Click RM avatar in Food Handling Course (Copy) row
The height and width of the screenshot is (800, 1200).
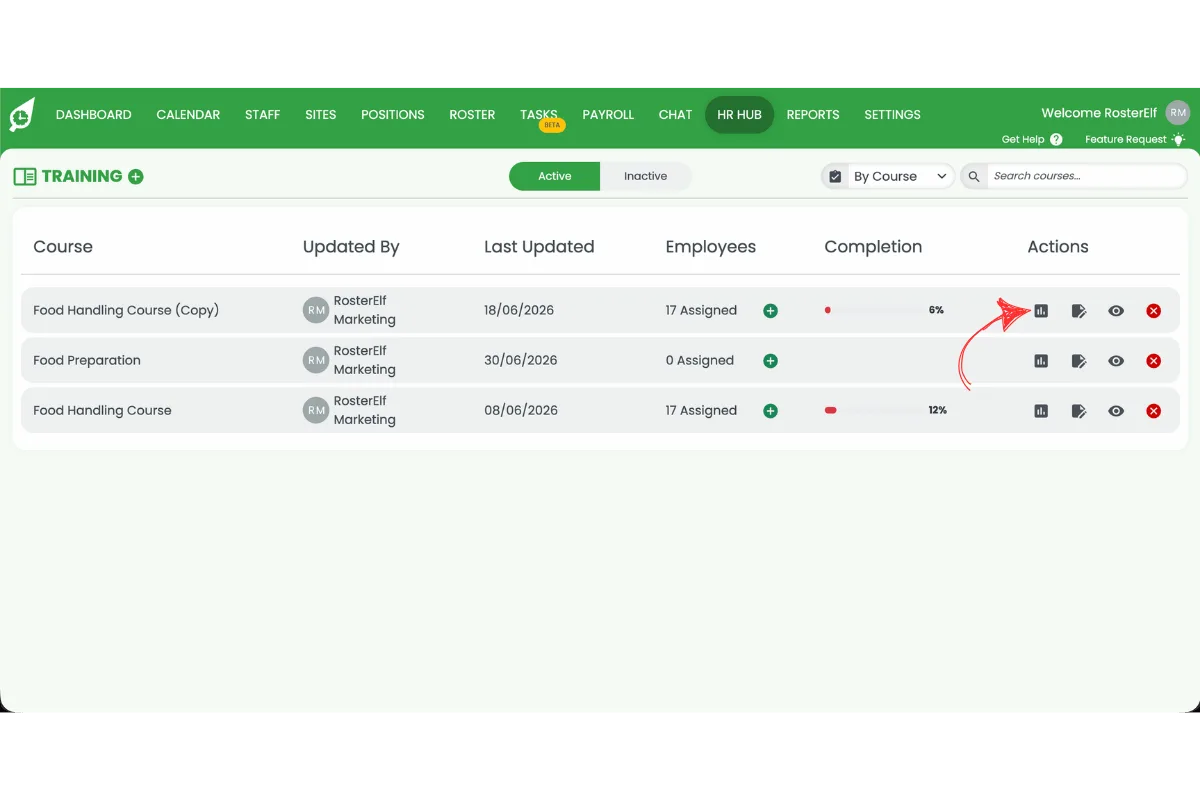[316, 311]
